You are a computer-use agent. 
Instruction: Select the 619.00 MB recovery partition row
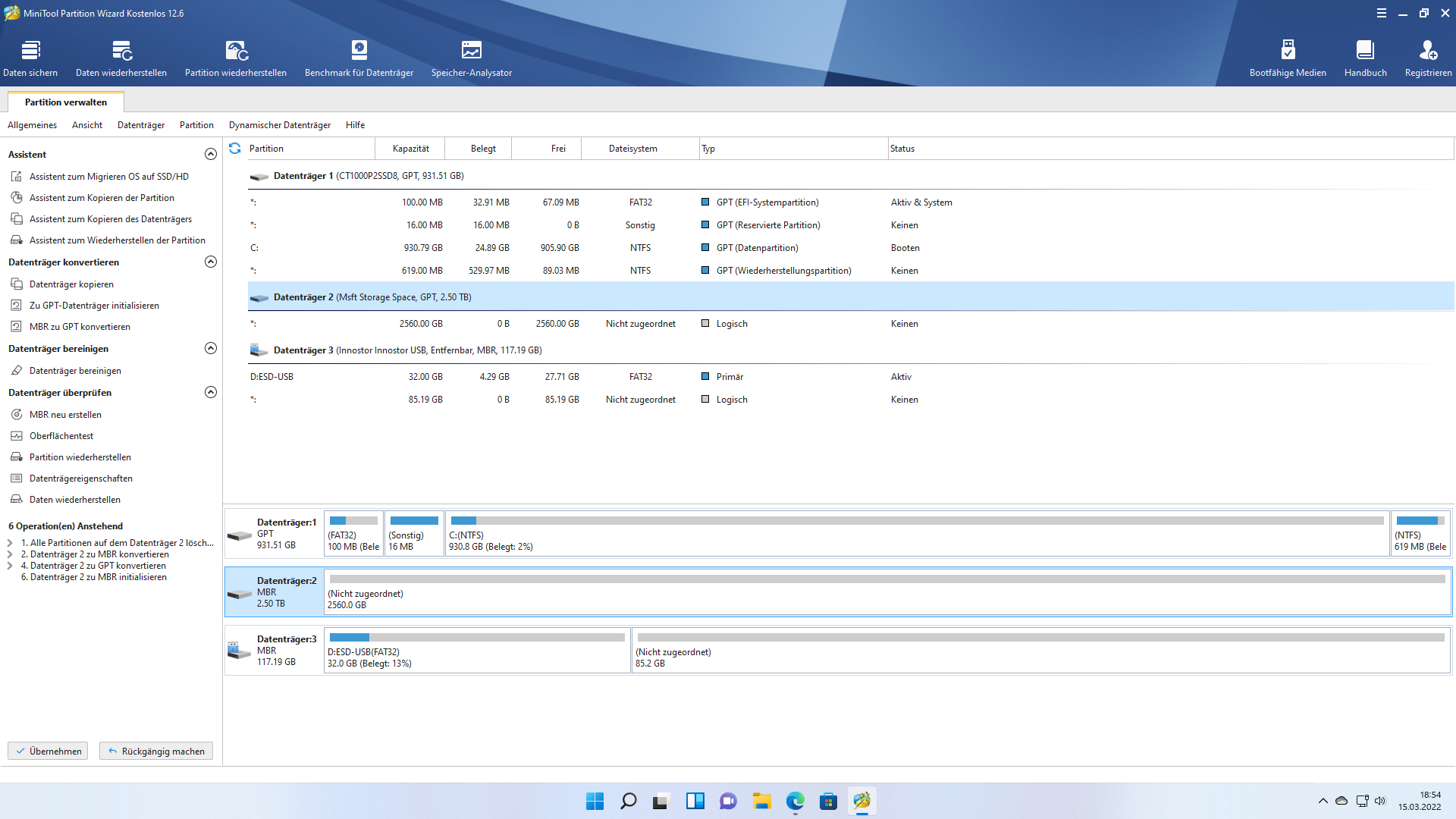coord(851,271)
